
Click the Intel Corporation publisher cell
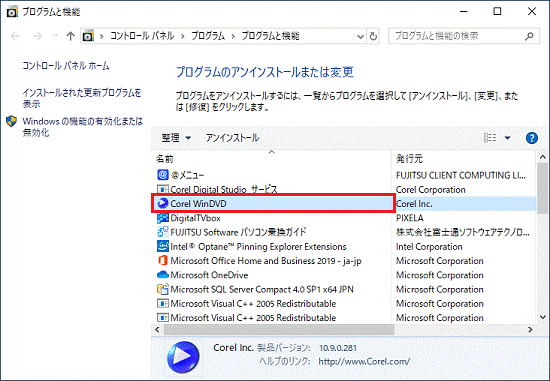429,247
